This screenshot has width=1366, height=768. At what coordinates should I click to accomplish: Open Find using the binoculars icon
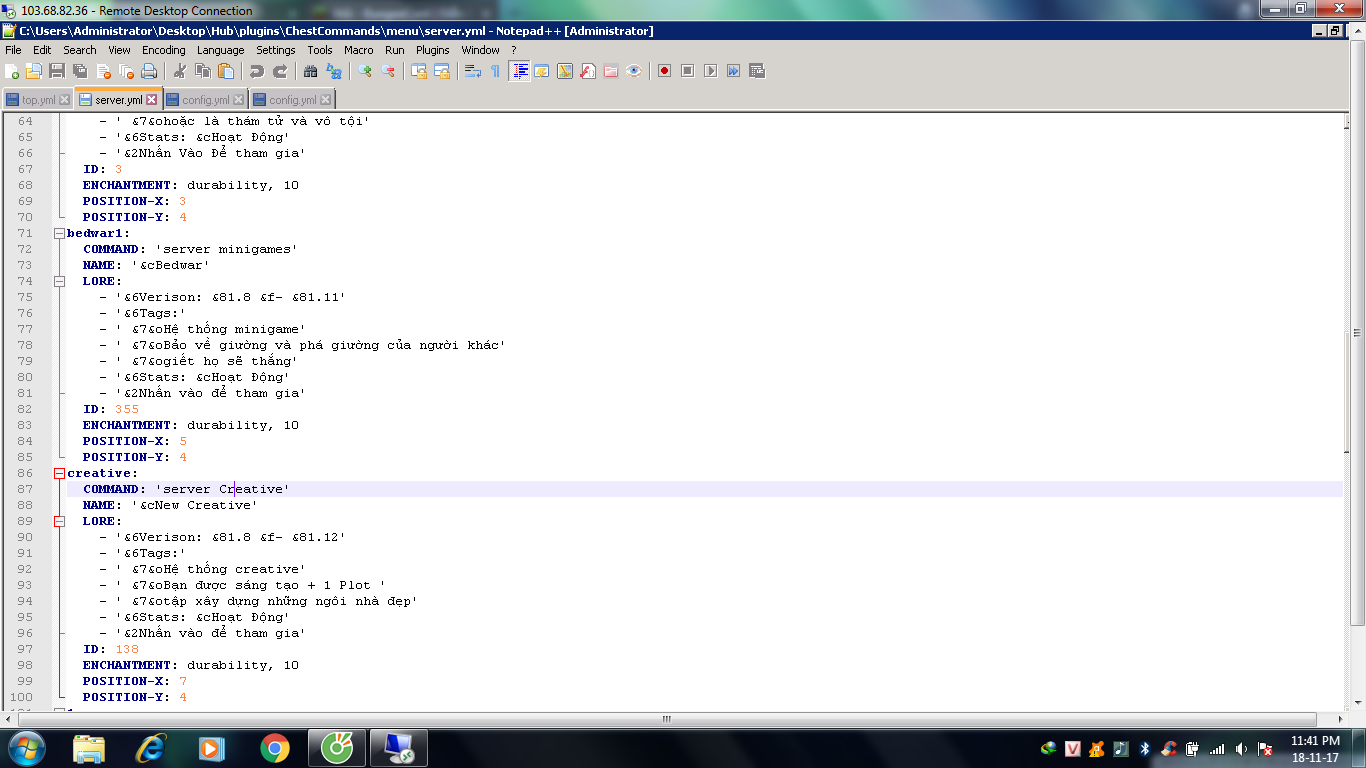point(311,71)
